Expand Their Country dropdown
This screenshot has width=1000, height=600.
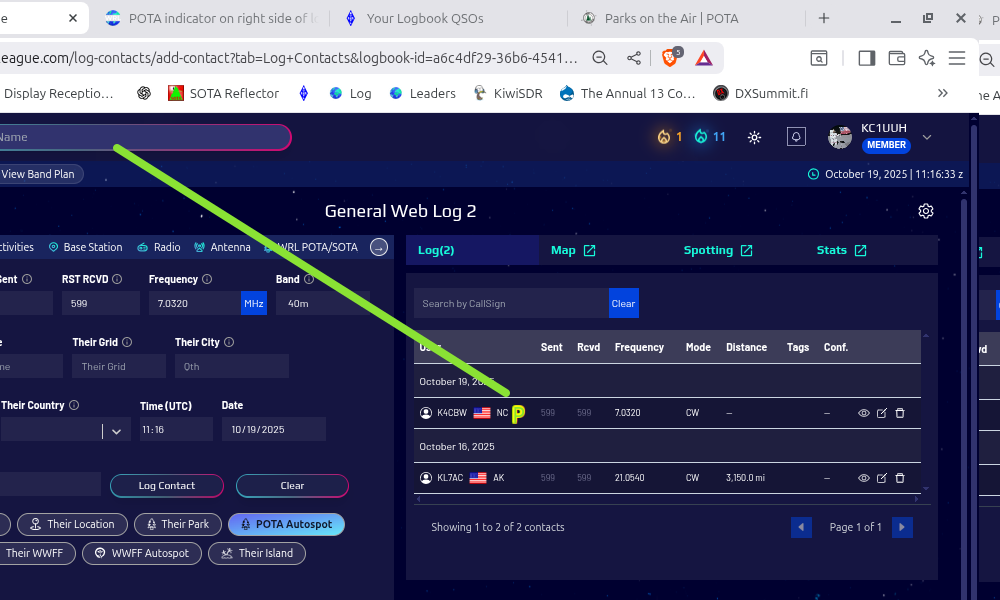[x=116, y=432]
